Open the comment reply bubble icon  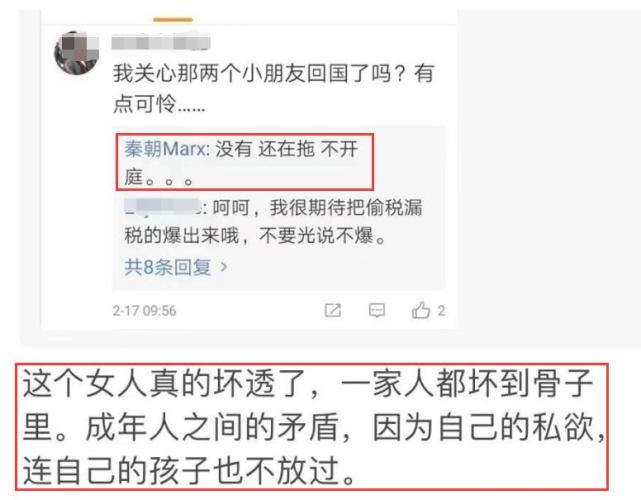[377, 310]
